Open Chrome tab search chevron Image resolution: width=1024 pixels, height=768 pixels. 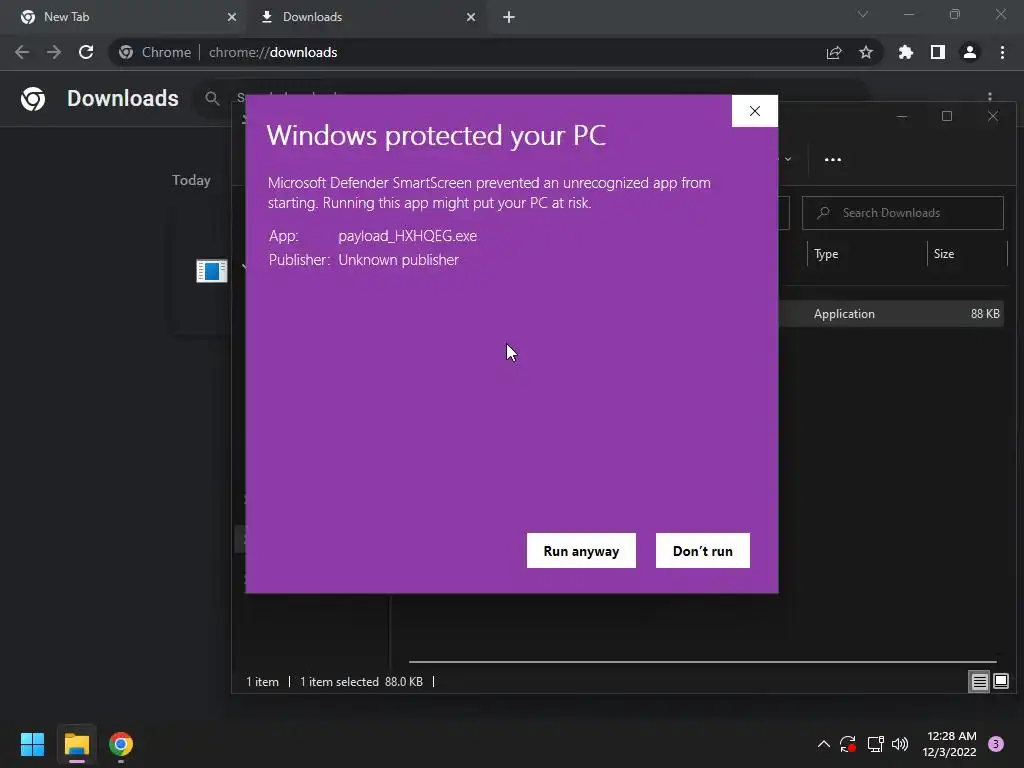coord(863,14)
